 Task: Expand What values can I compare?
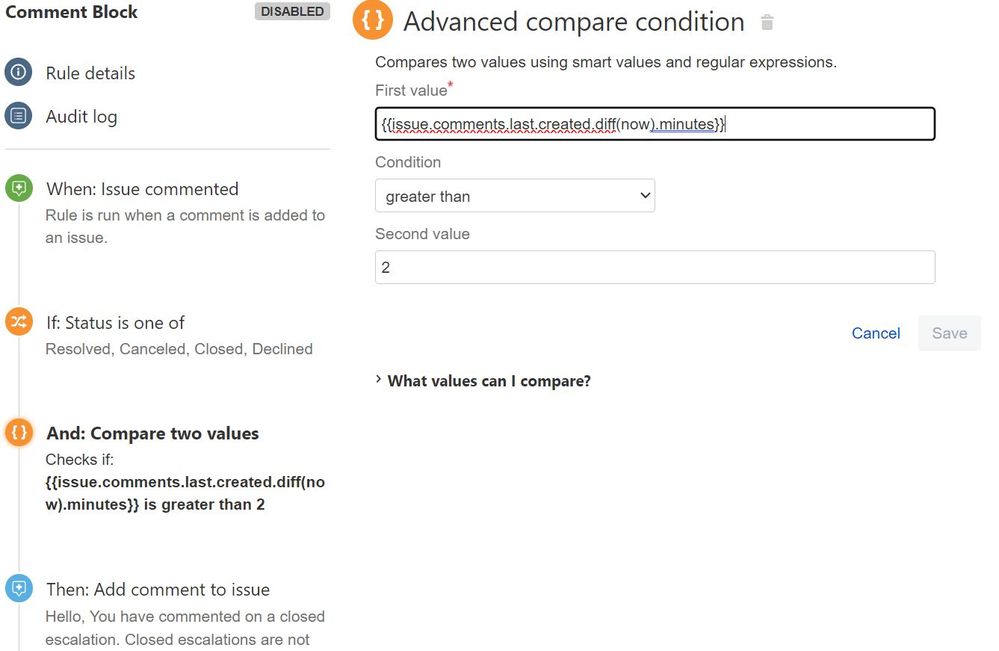click(488, 381)
